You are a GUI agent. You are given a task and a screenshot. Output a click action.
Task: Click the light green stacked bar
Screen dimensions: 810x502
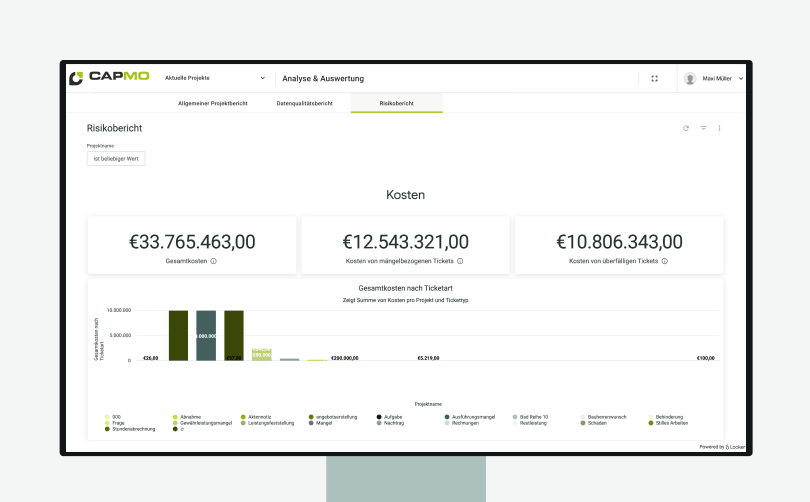262,354
